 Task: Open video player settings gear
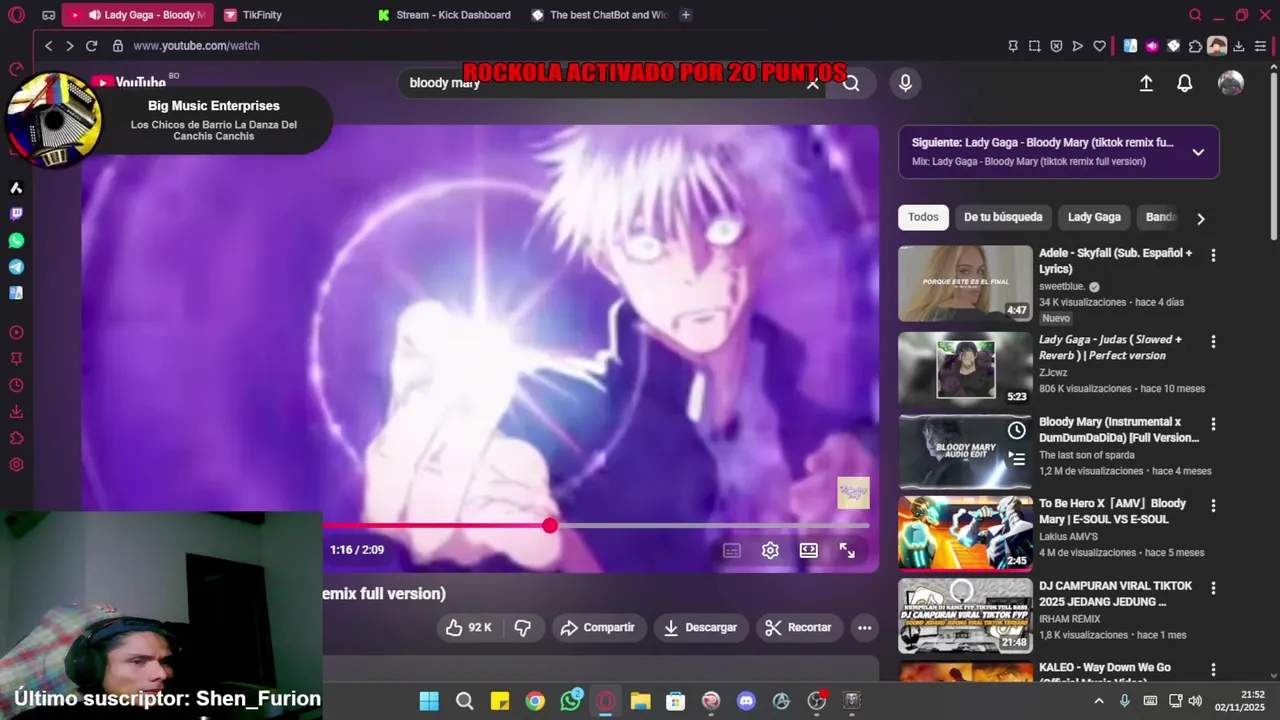[x=770, y=551]
